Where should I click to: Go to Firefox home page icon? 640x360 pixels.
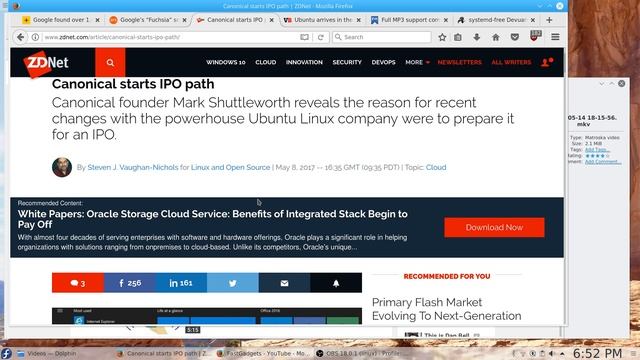pyautogui.click(x=496, y=37)
